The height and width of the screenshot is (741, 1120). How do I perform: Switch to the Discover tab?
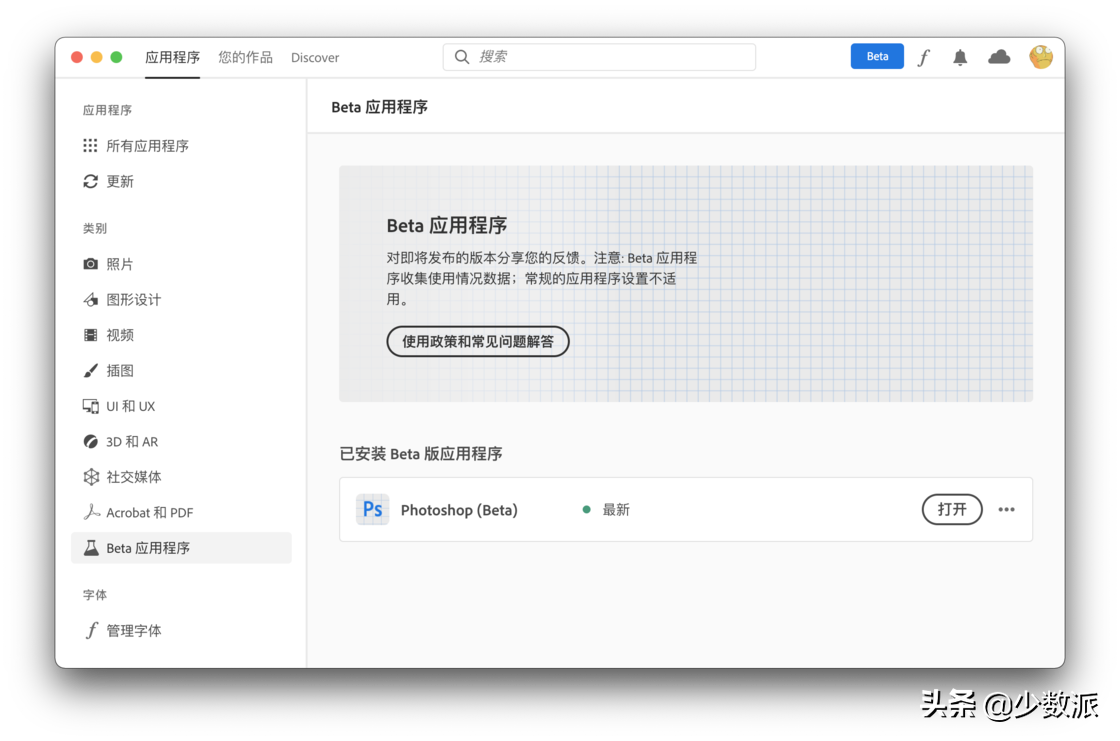point(315,57)
